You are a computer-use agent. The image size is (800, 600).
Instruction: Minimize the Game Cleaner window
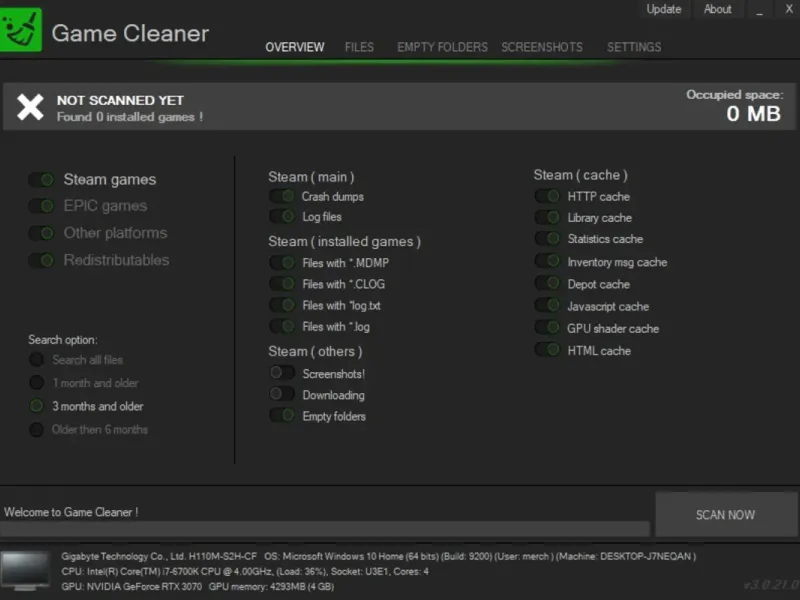[x=760, y=9]
